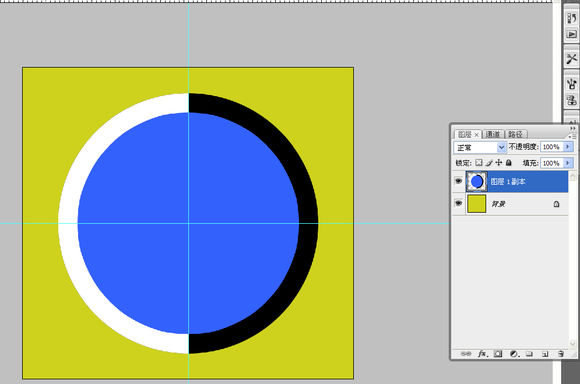This screenshot has width=580, height=384.
Task: Open the Brushes panel icon in dock
Action: (x=571, y=83)
